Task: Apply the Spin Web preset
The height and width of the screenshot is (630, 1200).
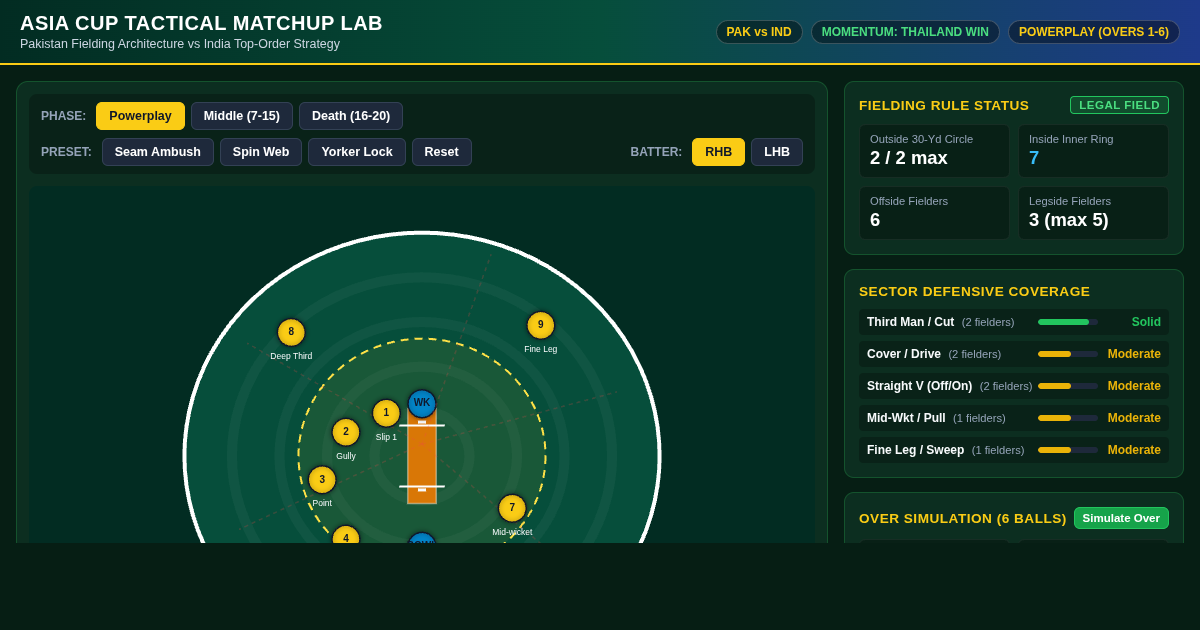Action: [x=261, y=152]
